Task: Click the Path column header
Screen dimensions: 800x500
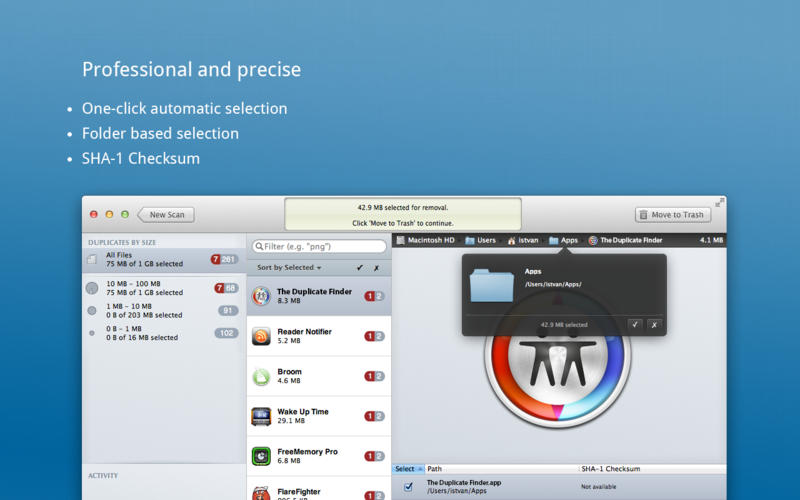Action: point(502,469)
